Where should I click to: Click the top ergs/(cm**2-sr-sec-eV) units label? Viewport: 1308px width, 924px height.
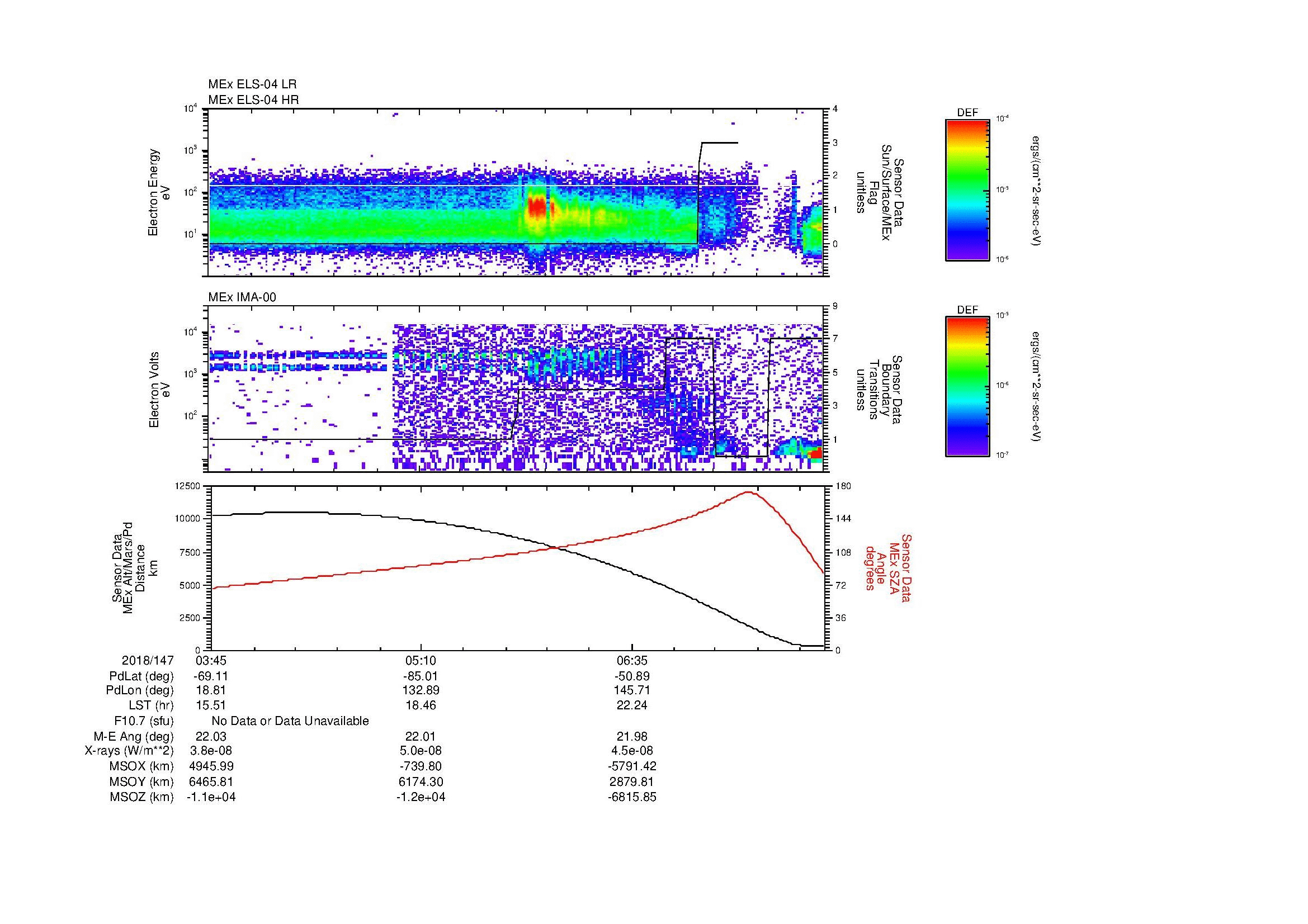[x=1037, y=191]
